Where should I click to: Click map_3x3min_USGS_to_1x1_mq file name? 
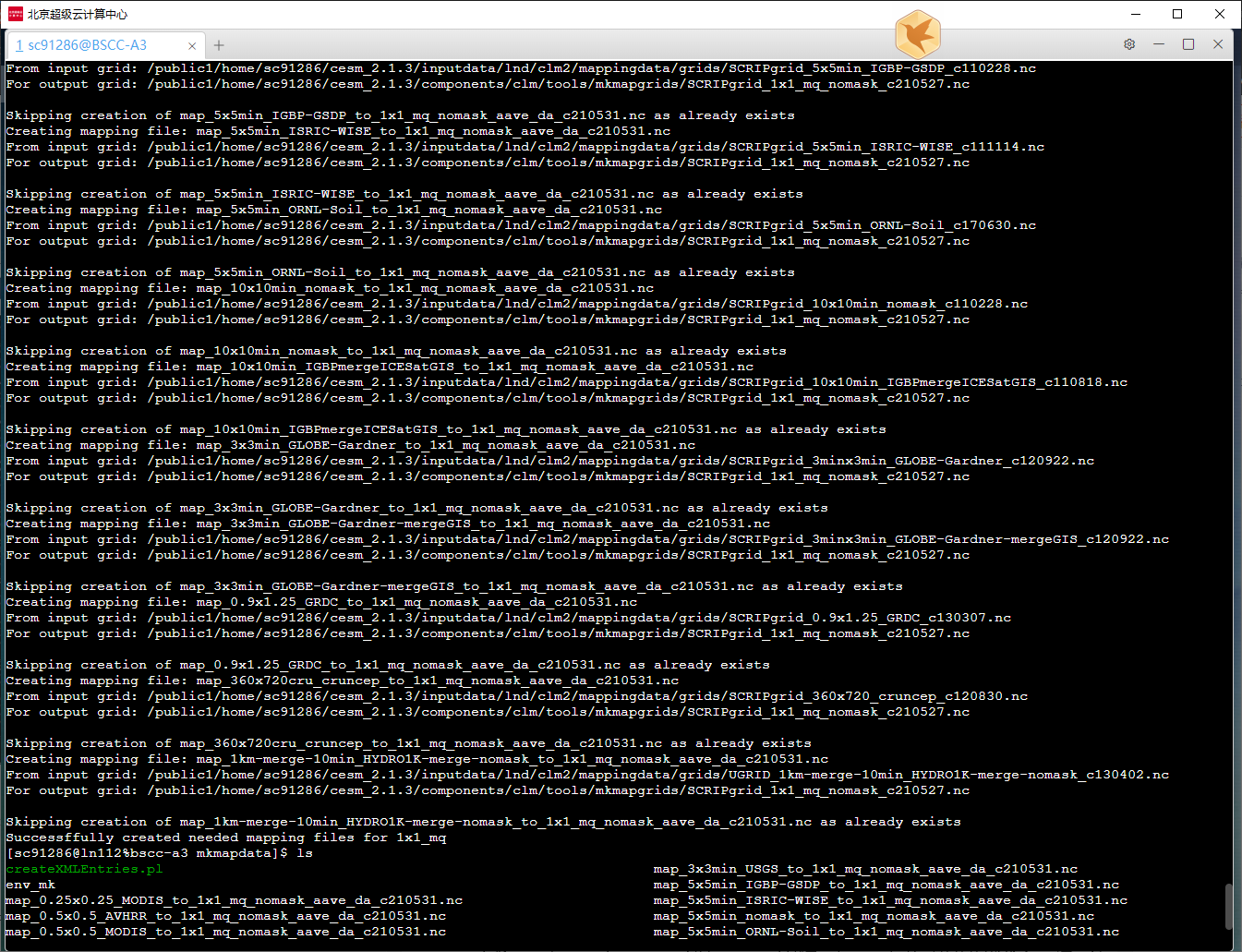tap(865, 869)
